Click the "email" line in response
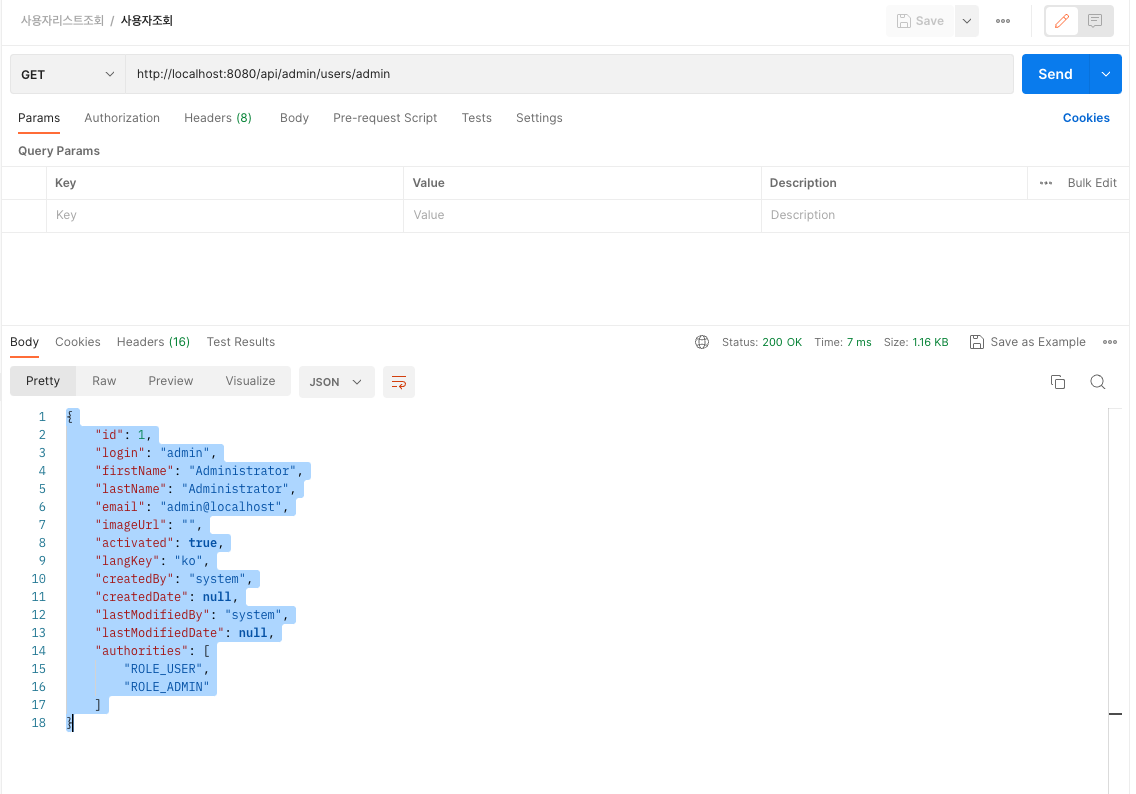 tap(191, 507)
